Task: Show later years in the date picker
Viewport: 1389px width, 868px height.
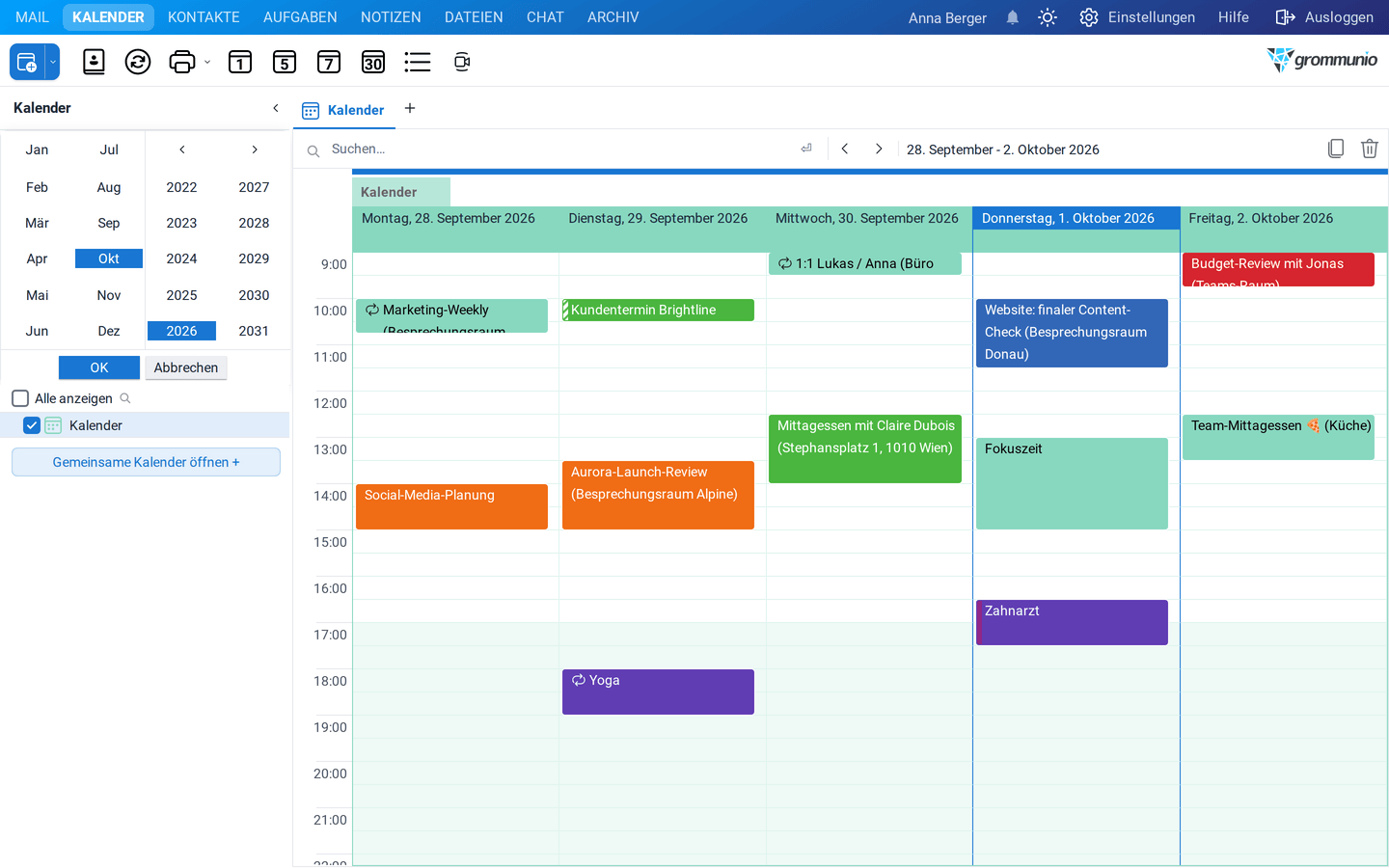Action: point(255,149)
